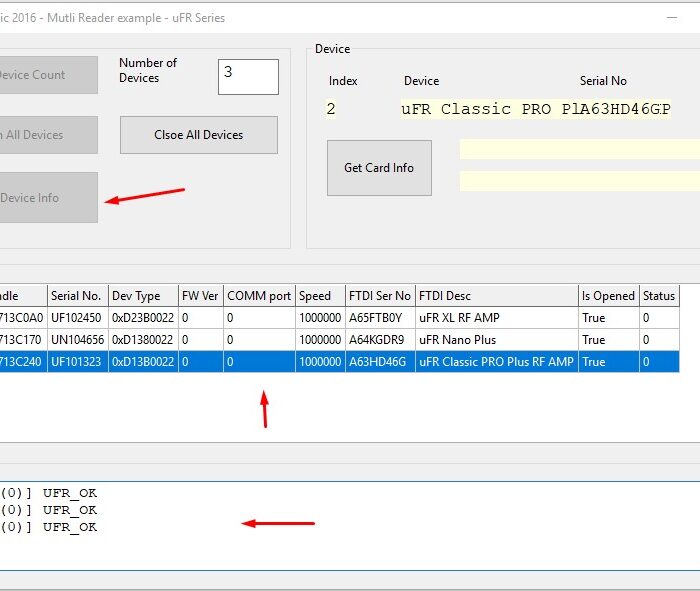Screen dimensions: 700x591
Task: Click the disabled Device Count button
Action: tap(48, 75)
